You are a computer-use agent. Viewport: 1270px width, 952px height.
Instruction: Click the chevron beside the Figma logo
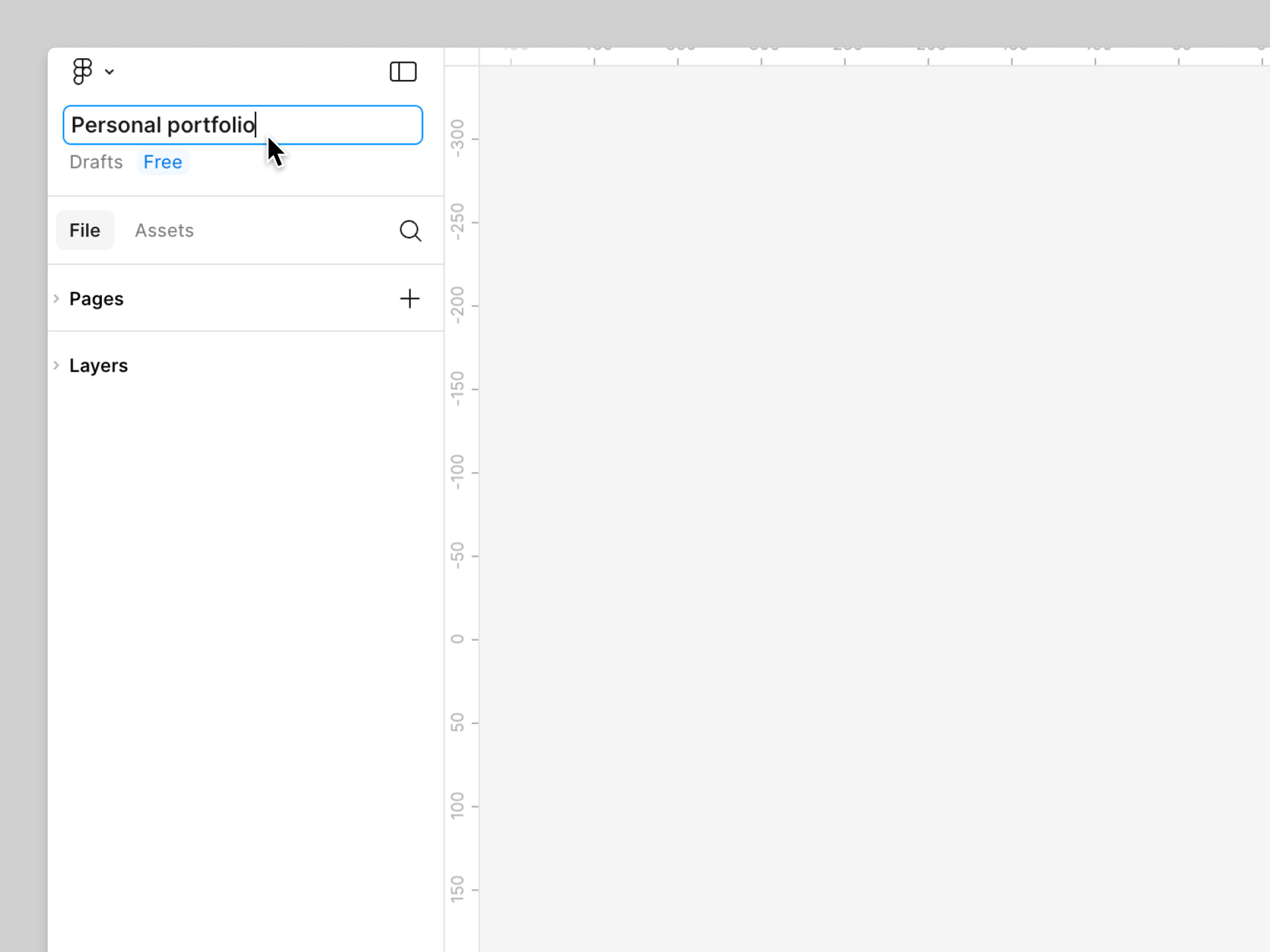click(x=110, y=72)
